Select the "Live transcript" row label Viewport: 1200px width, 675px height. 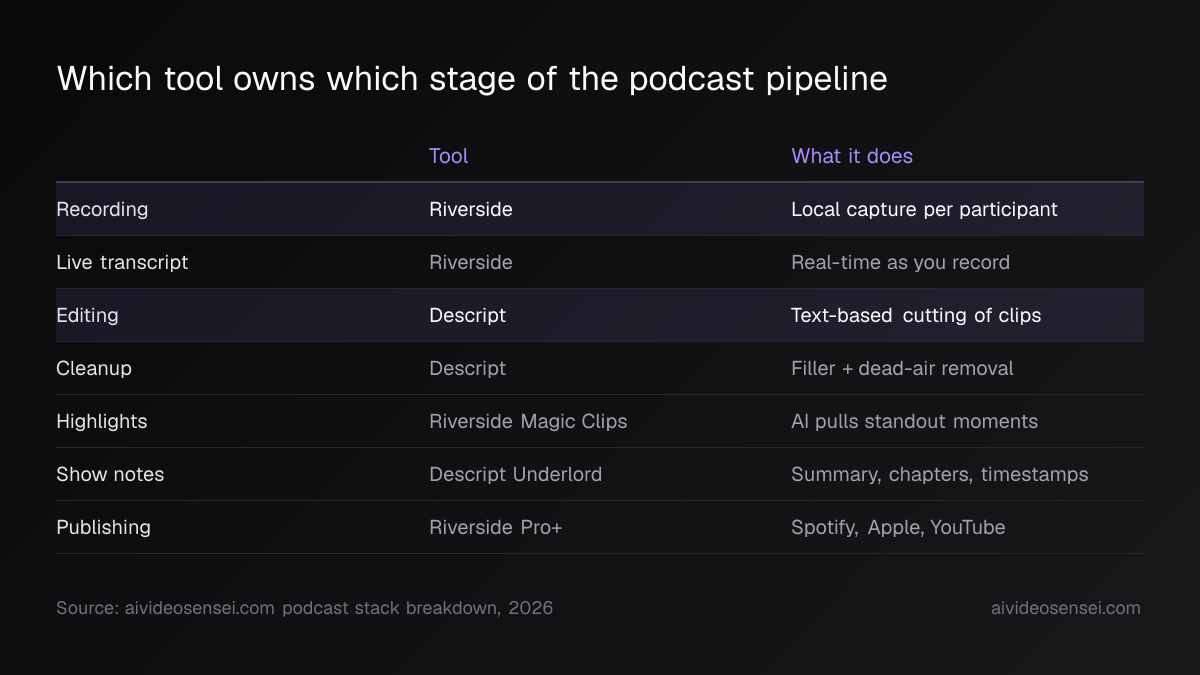coord(122,262)
